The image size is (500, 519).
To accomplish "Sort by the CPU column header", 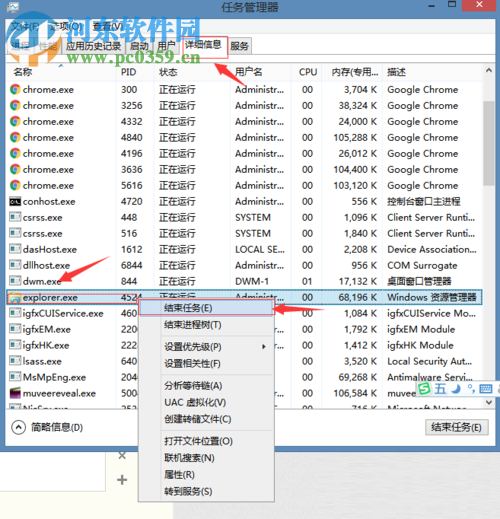I will pos(307,72).
